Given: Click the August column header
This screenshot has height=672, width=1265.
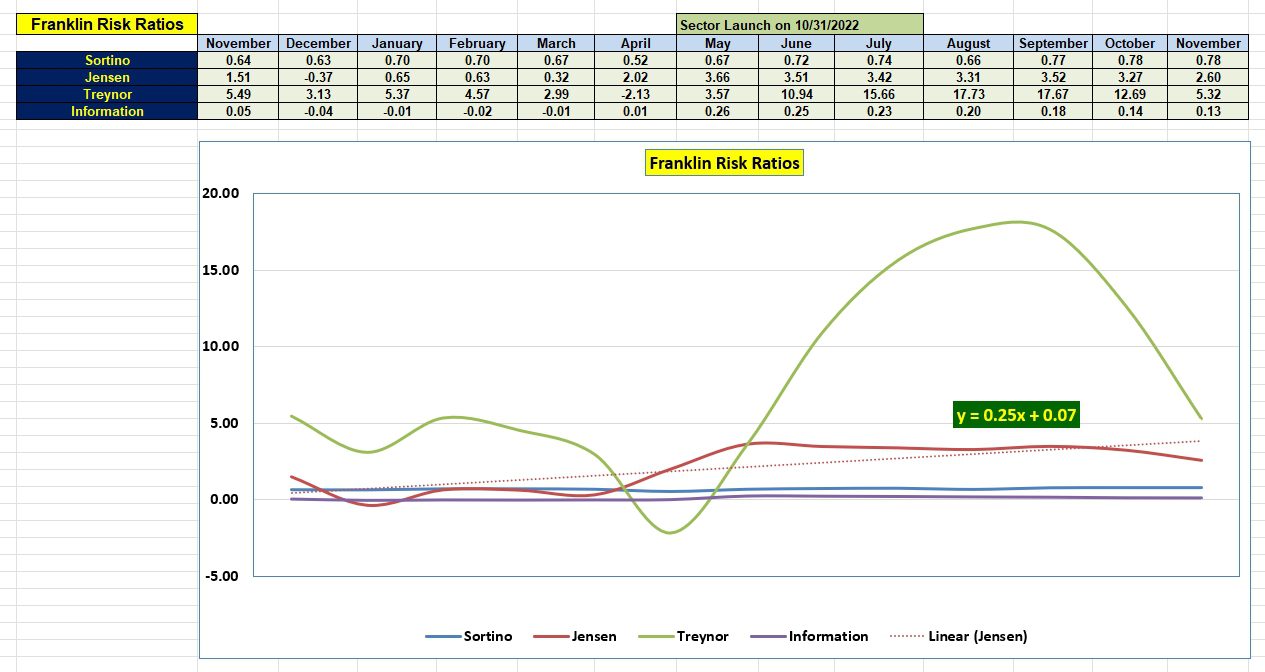Looking at the screenshot, I should pyautogui.click(x=968, y=43).
